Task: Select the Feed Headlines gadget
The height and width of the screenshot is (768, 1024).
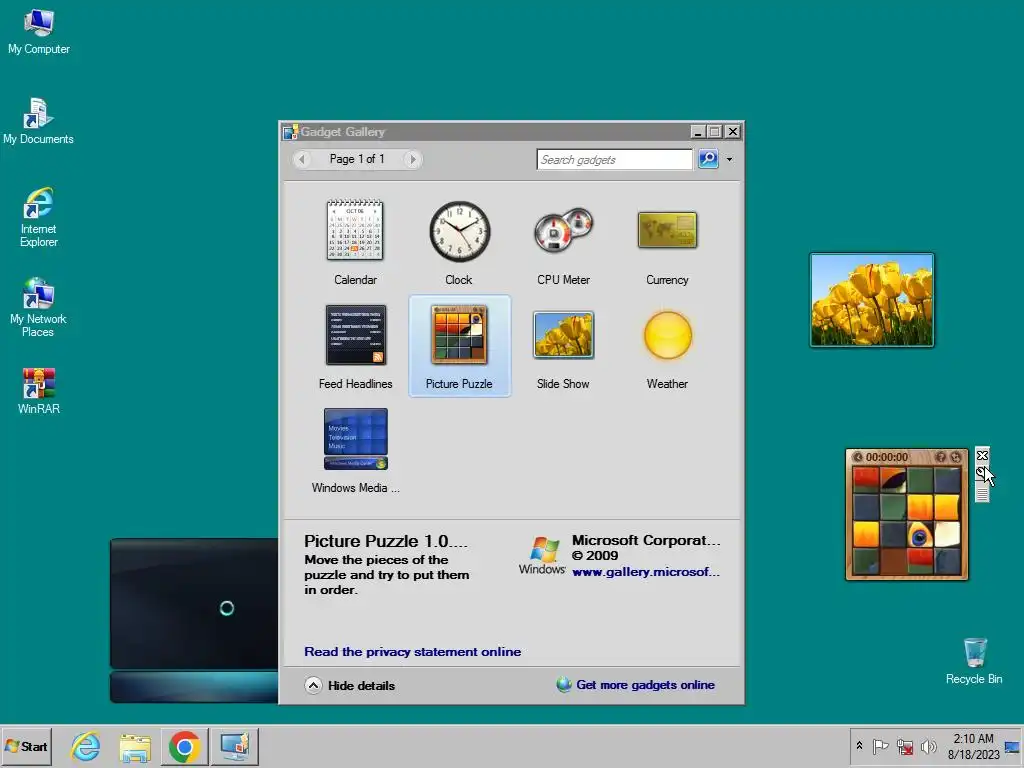Action: click(x=355, y=347)
